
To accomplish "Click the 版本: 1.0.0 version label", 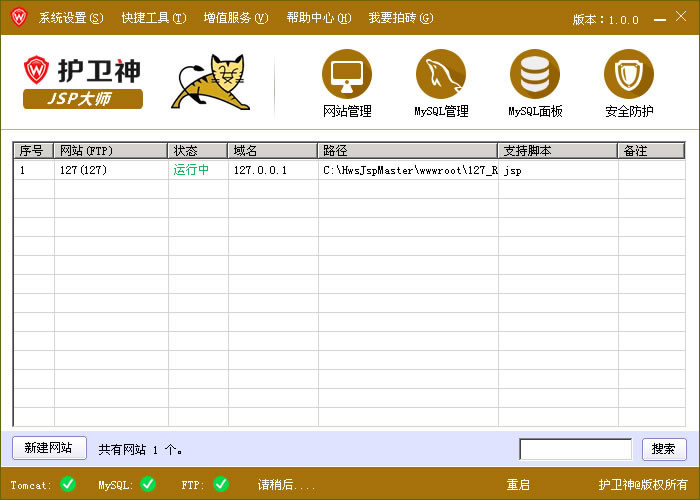I will tap(605, 20).
